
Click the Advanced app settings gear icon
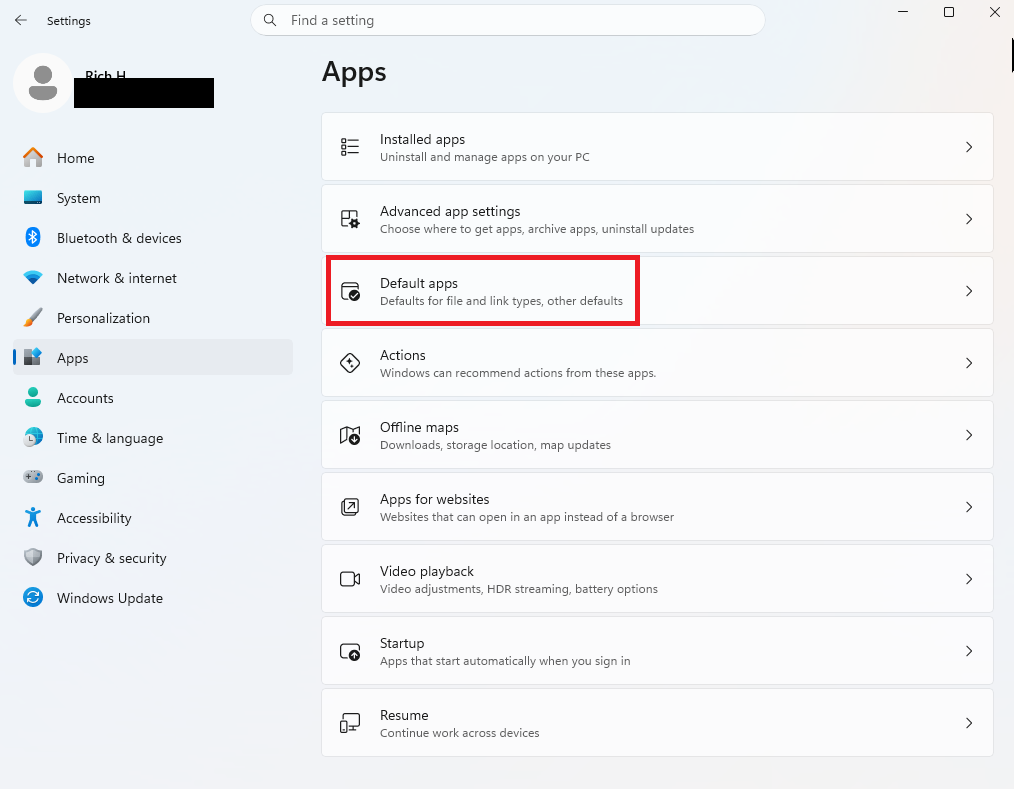350,219
